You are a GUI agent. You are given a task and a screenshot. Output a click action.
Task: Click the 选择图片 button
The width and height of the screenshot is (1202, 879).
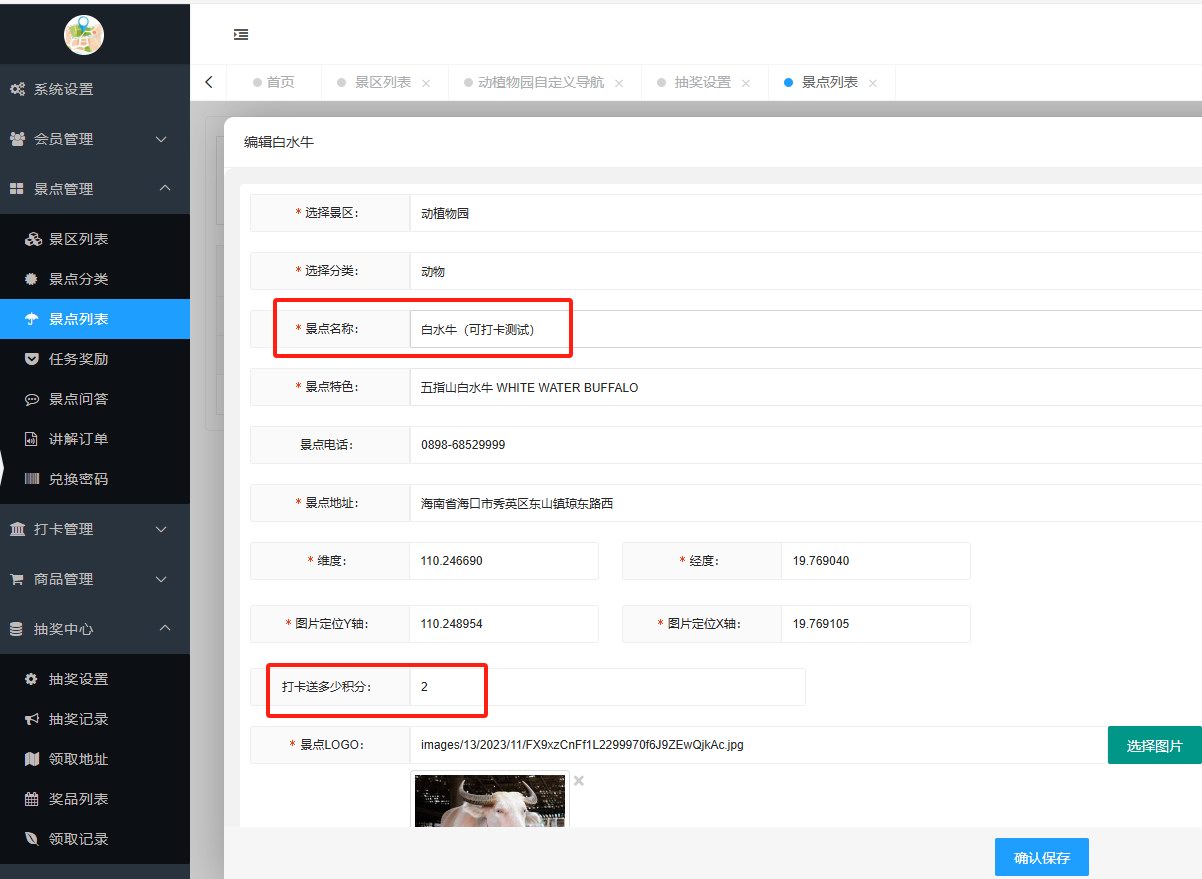click(1154, 745)
